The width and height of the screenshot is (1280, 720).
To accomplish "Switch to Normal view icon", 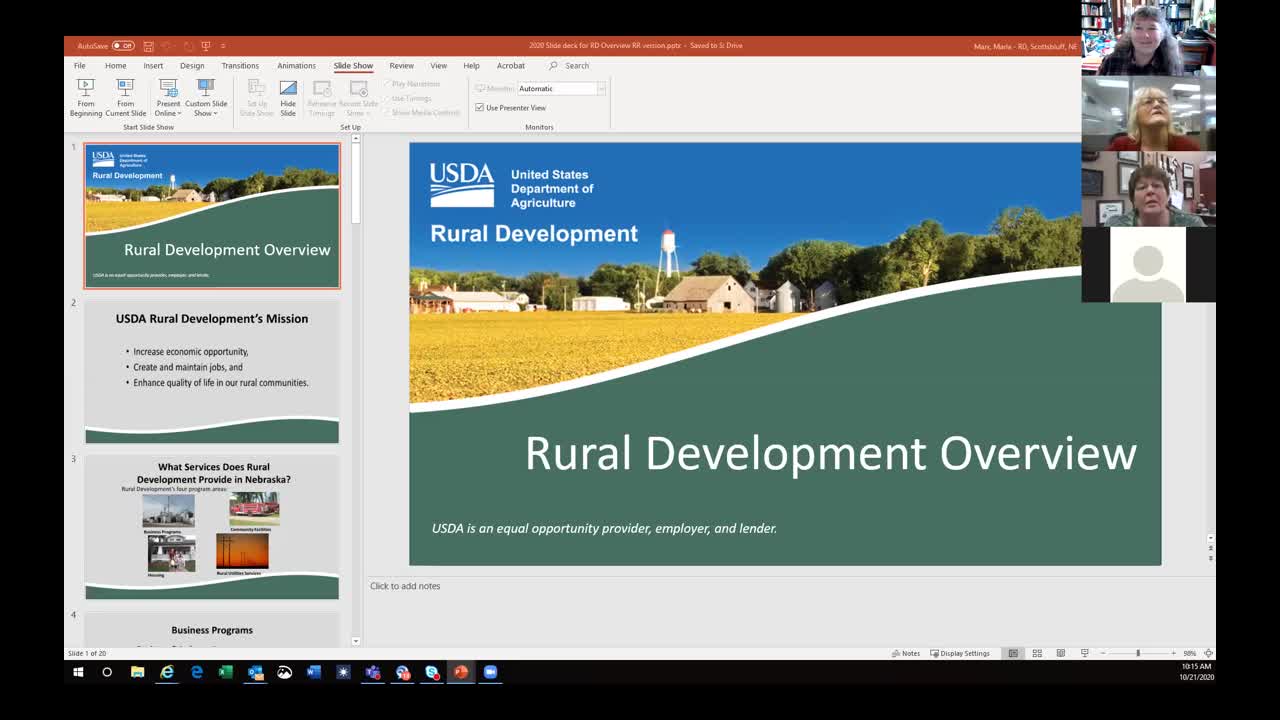I will click(1013, 653).
